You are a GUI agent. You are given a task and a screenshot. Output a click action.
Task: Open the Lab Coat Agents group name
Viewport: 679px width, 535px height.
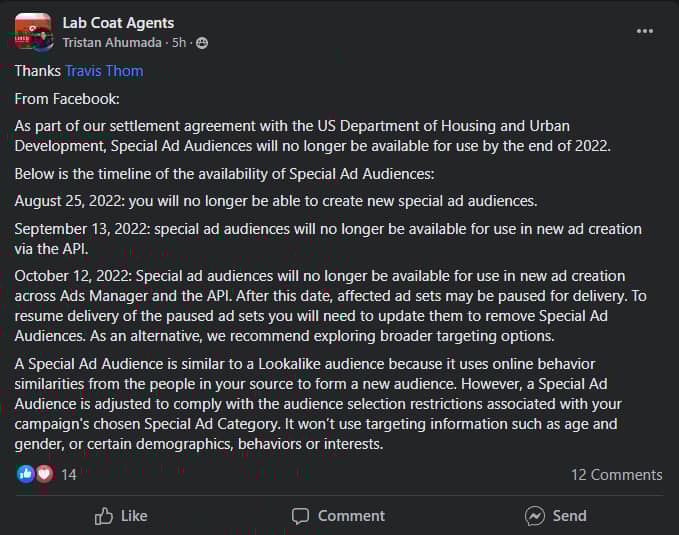tap(118, 22)
